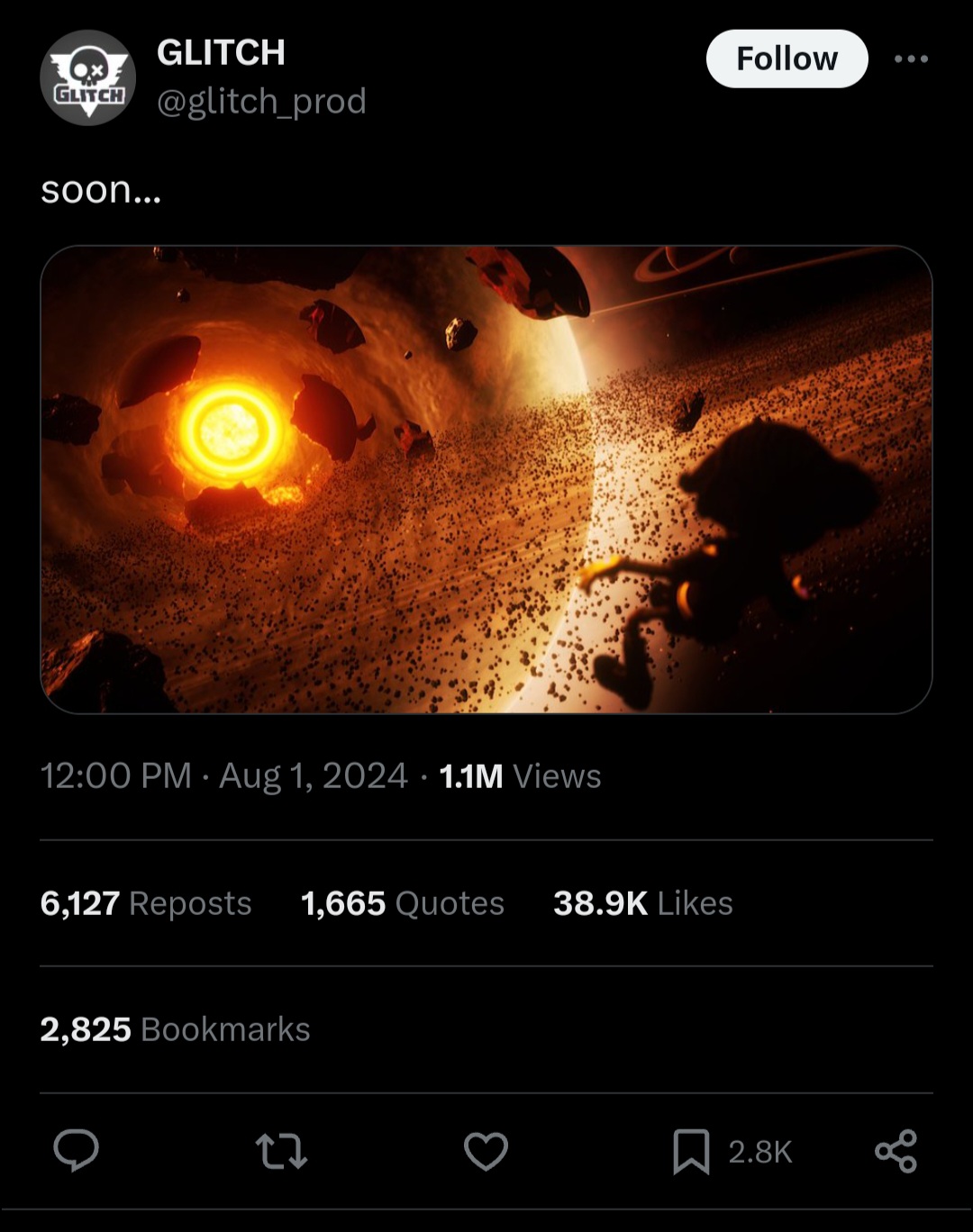Follow the GLITCH account
The height and width of the screenshot is (1232, 973).
point(787,59)
